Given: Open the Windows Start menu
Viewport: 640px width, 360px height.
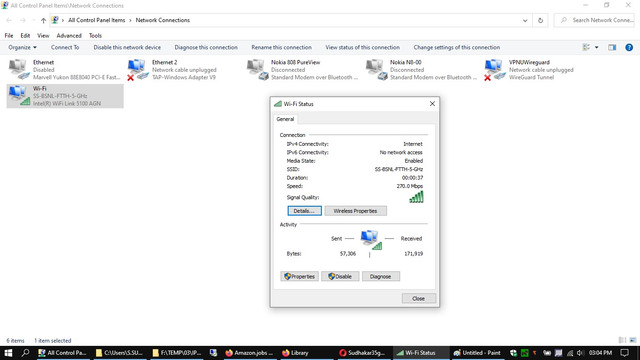Looking at the screenshot, I should point(8,353).
